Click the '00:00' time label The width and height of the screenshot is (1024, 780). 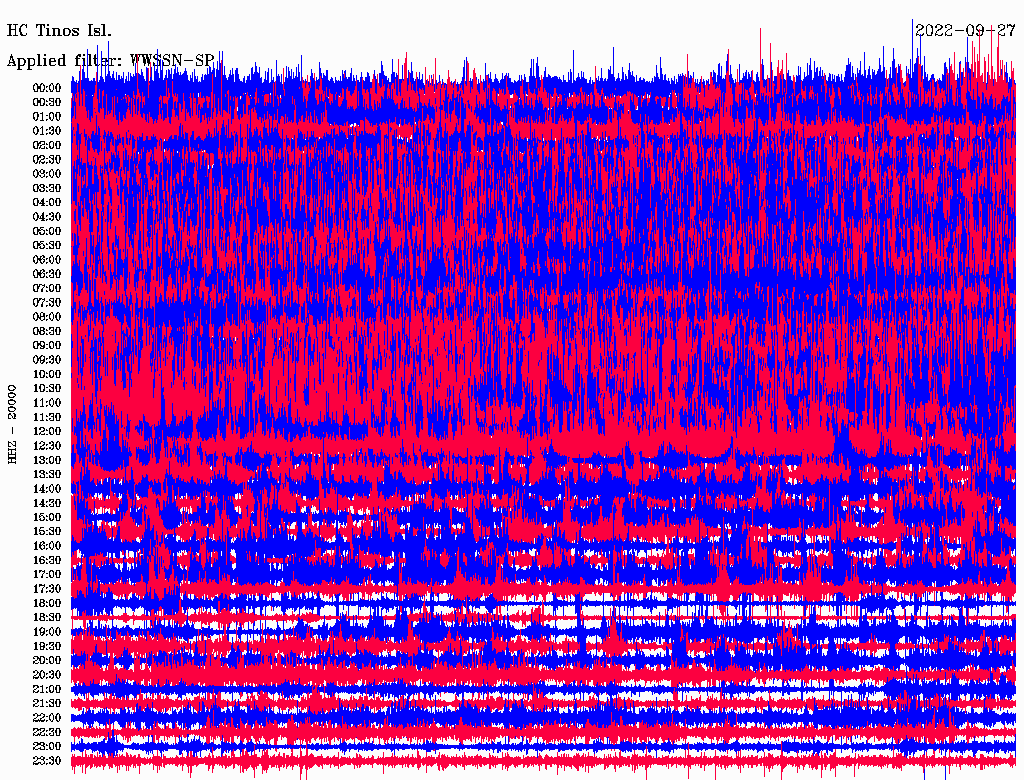47,88
